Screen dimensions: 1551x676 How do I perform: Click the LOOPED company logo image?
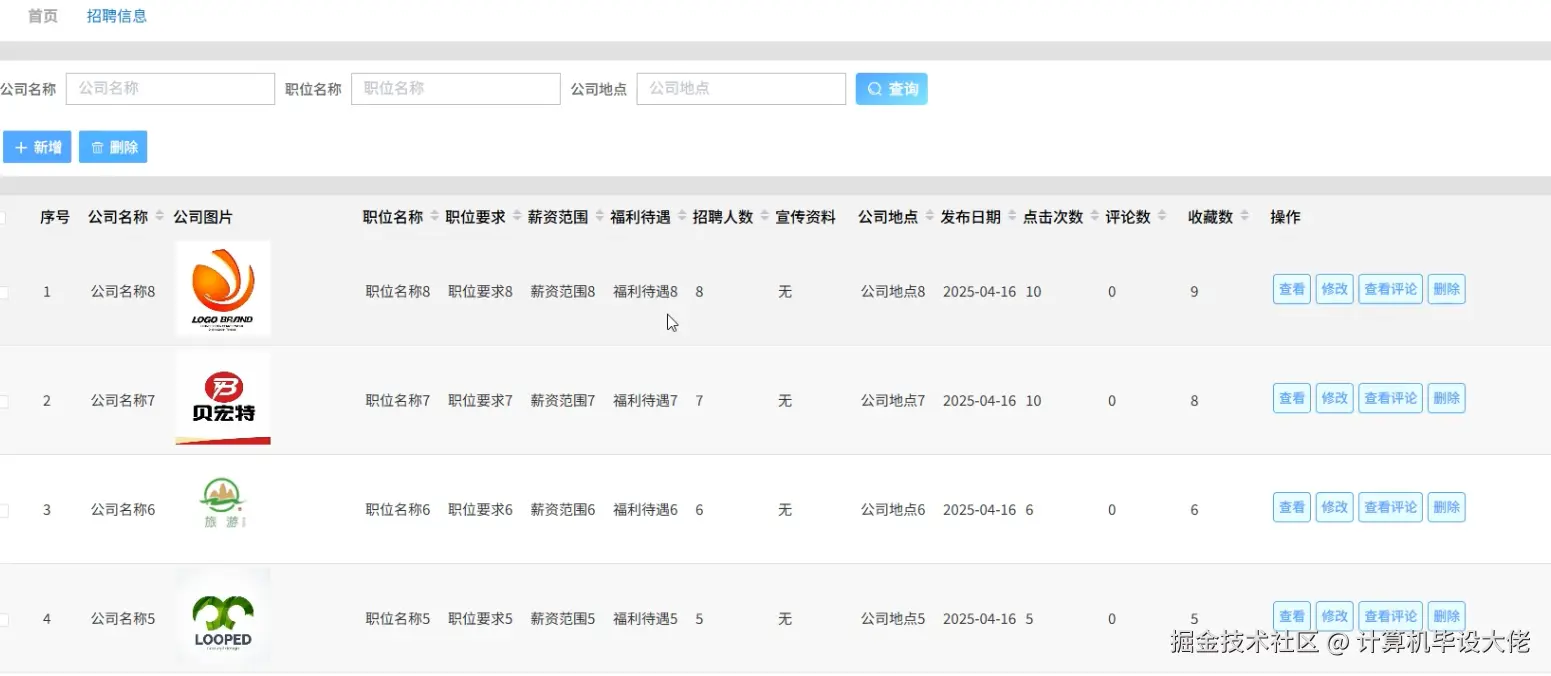tap(222, 617)
